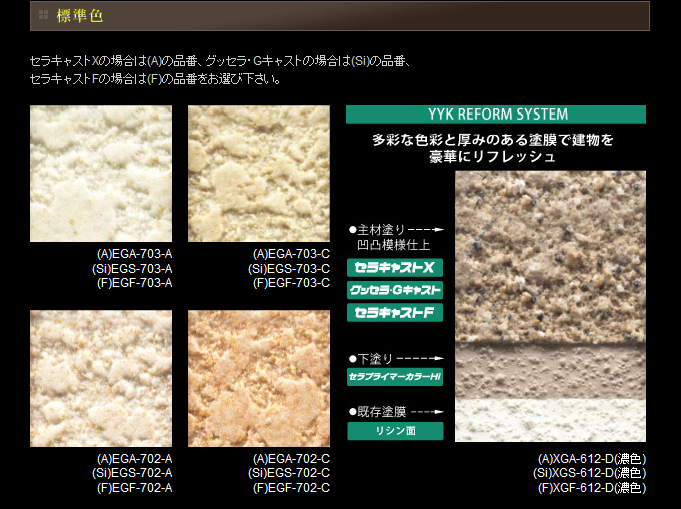Select the EGA-703-A white texture swatch
Image resolution: width=681 pixels, height=509 pixels.
tap(101, 173)
